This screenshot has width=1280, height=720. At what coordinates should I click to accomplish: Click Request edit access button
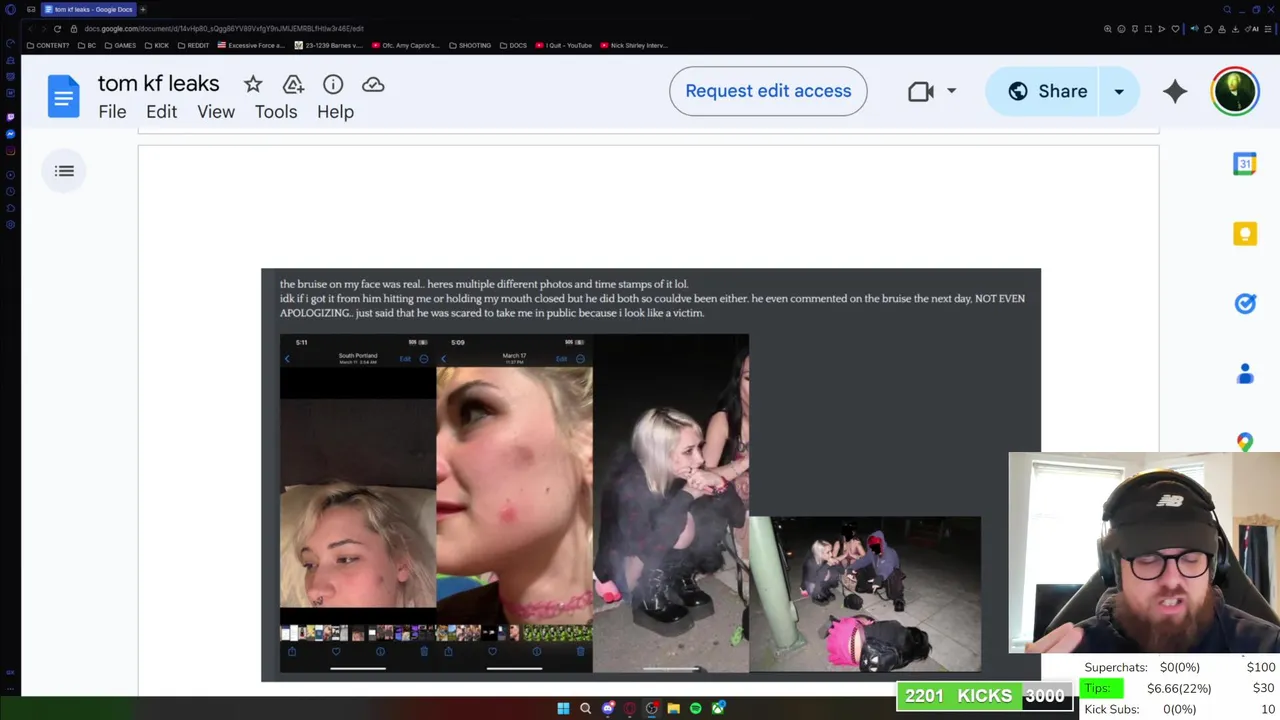[768, 91]
